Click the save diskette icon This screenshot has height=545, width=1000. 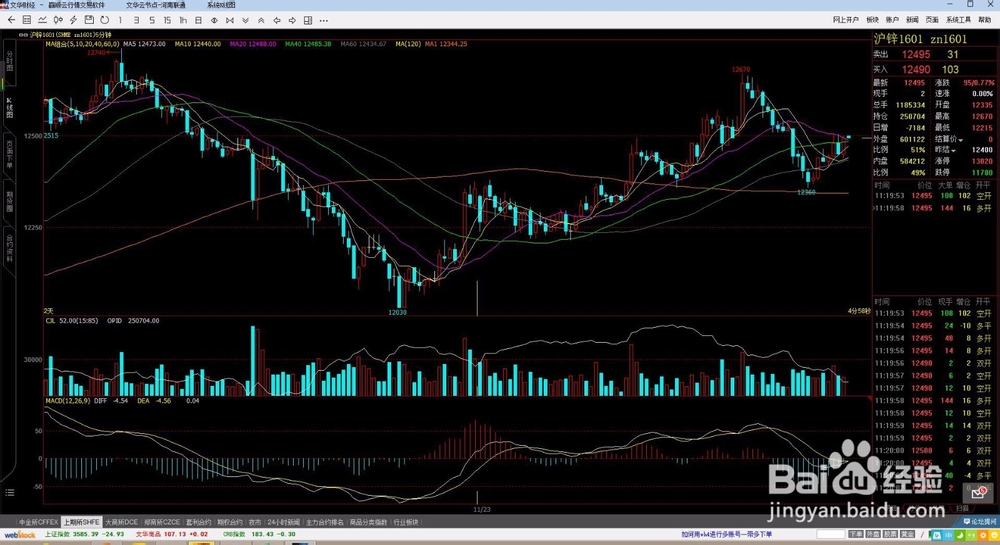pos(89,20)
